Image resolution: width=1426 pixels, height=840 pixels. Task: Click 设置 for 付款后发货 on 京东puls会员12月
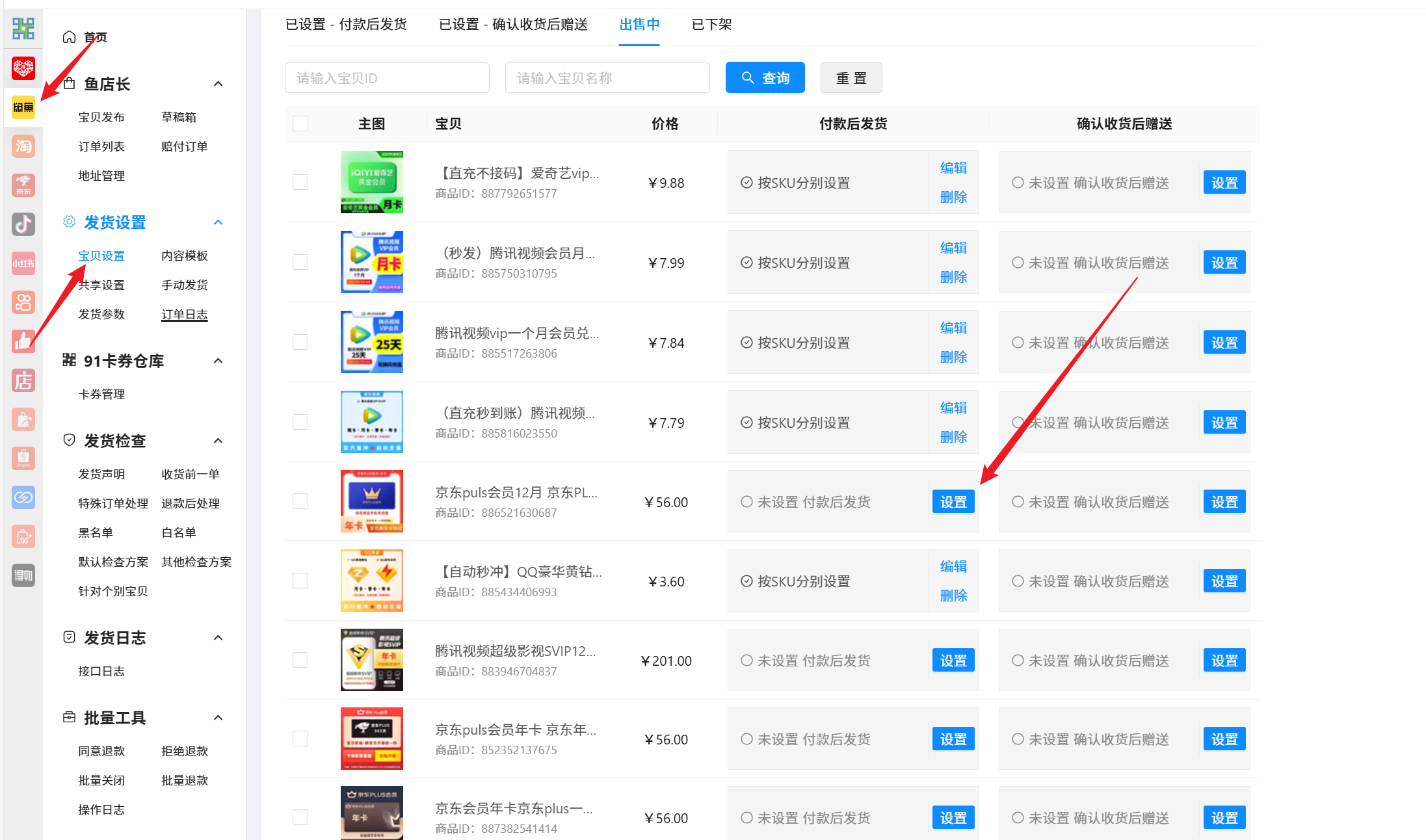point(953,501)
